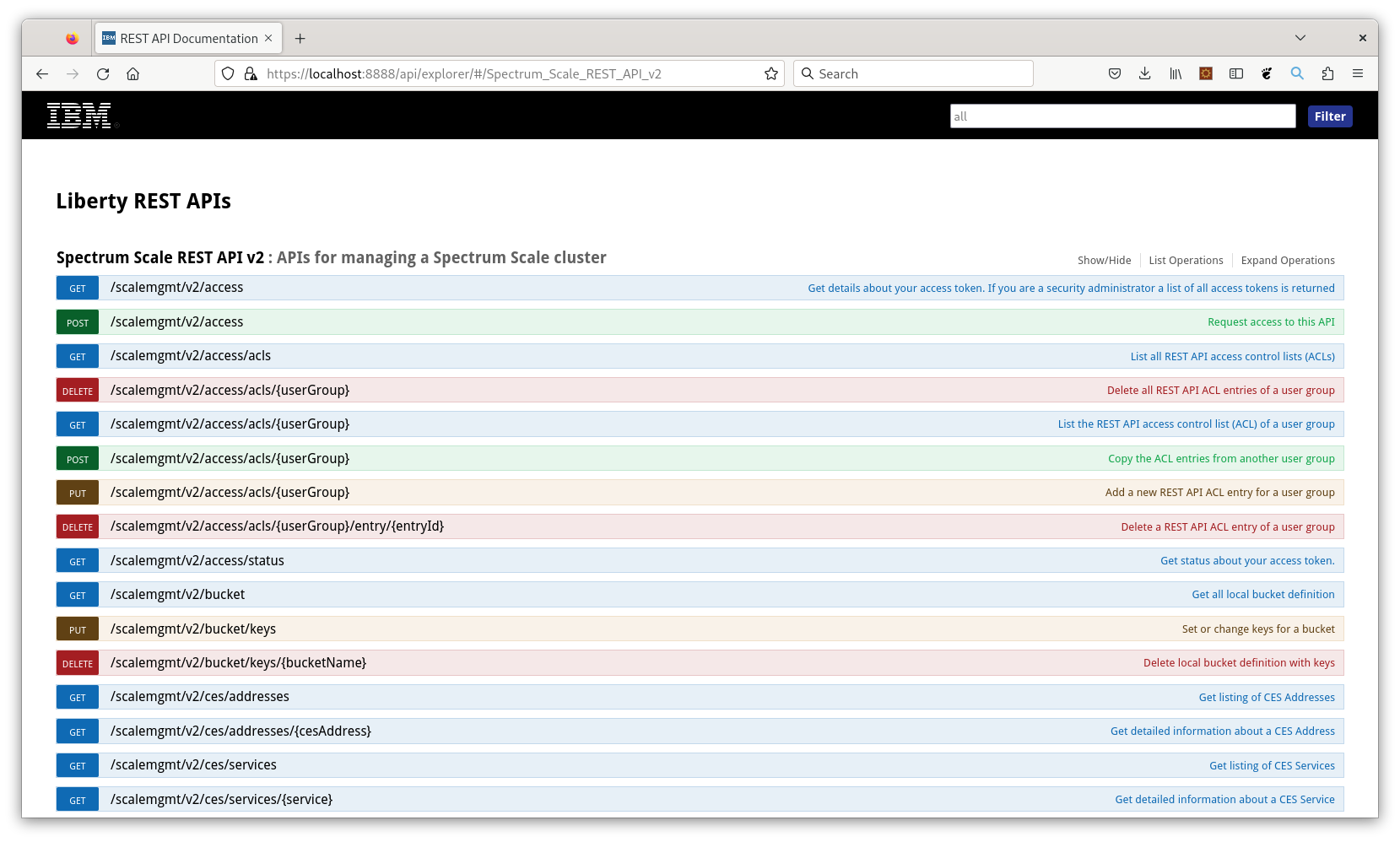
Task: Open the library bookshelf icon
Action: click(x=1176, y=74)
